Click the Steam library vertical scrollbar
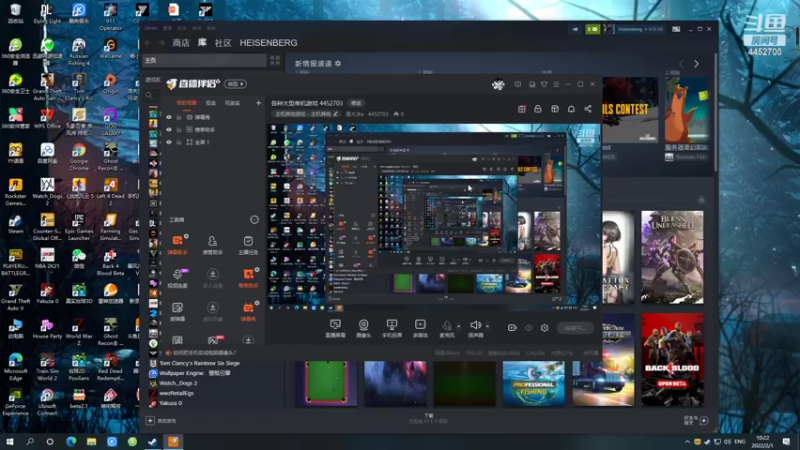Viewport: 800px width, 450px height. click(715, 112)
